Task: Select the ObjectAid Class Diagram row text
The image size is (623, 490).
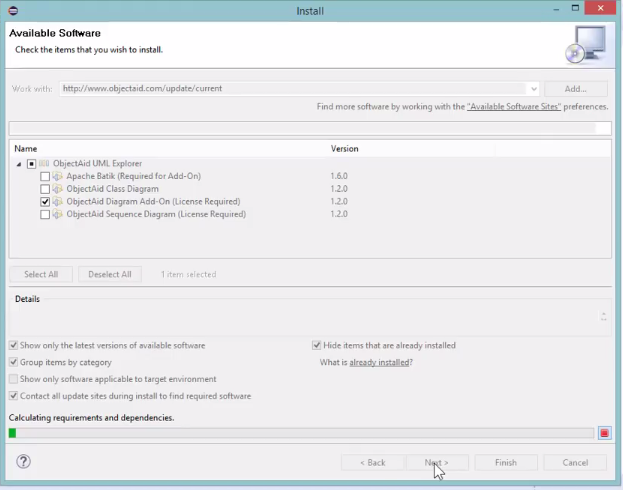Action: [x=112, y=189]
